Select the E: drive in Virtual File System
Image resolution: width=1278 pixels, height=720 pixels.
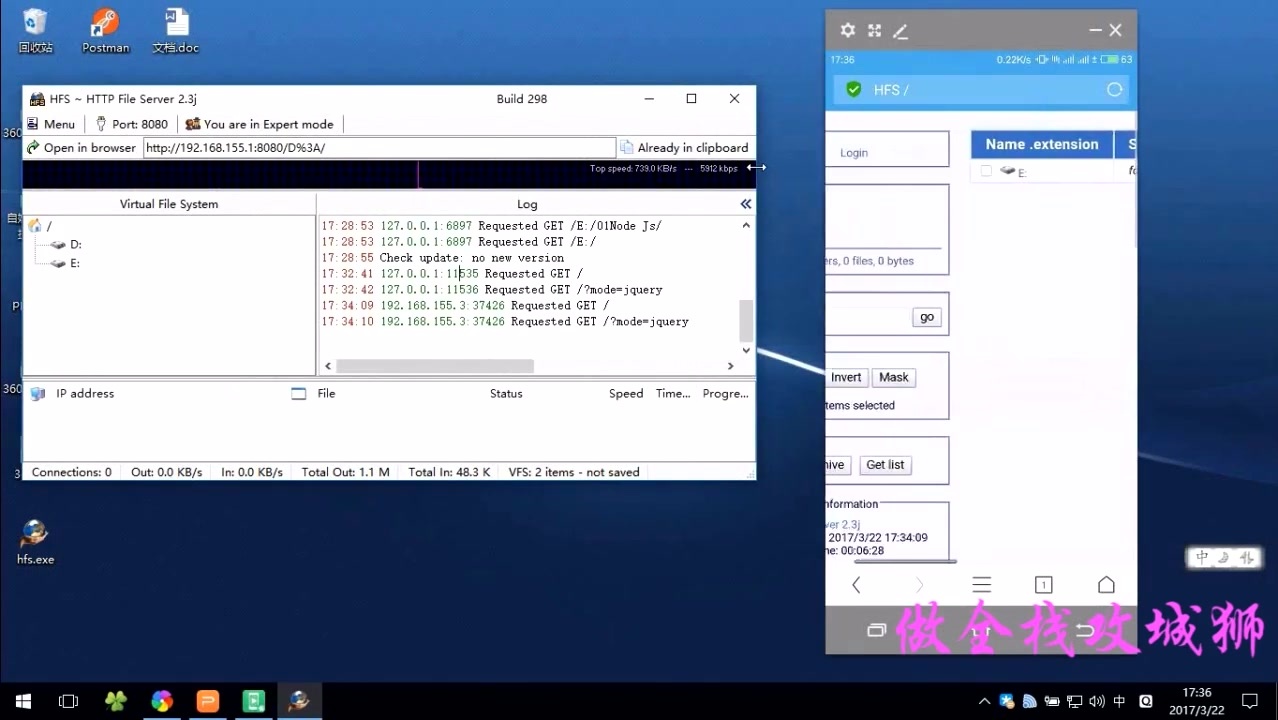(66, 264)
